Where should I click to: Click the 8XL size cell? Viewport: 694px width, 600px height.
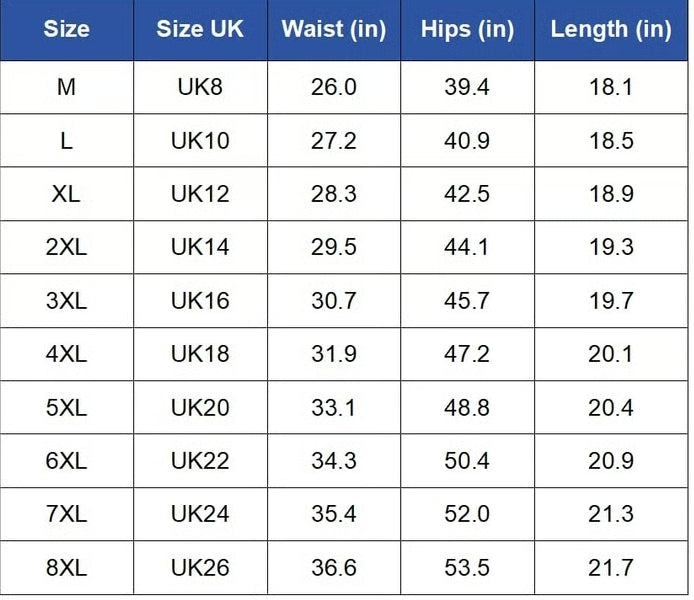tap(66, 568)
